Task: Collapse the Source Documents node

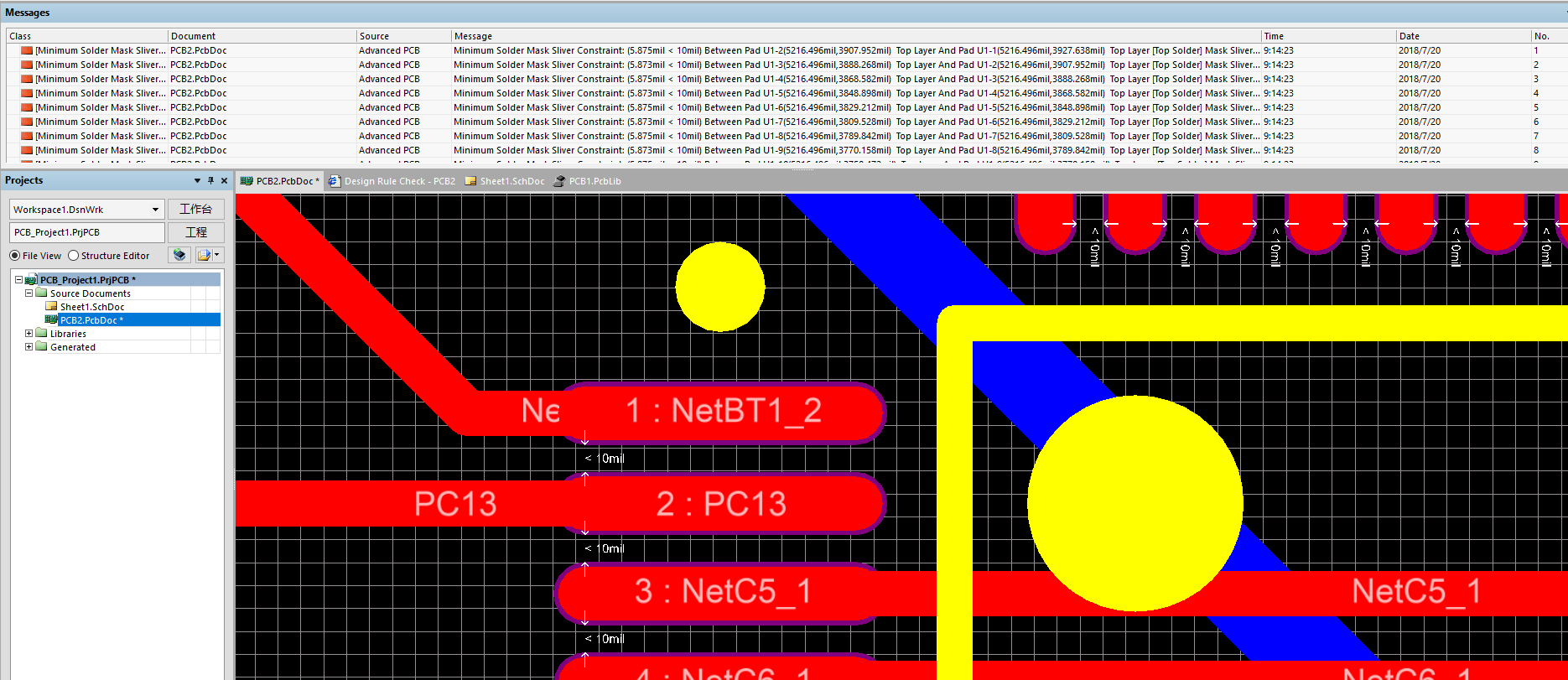Action: click(x=29, y=293)
